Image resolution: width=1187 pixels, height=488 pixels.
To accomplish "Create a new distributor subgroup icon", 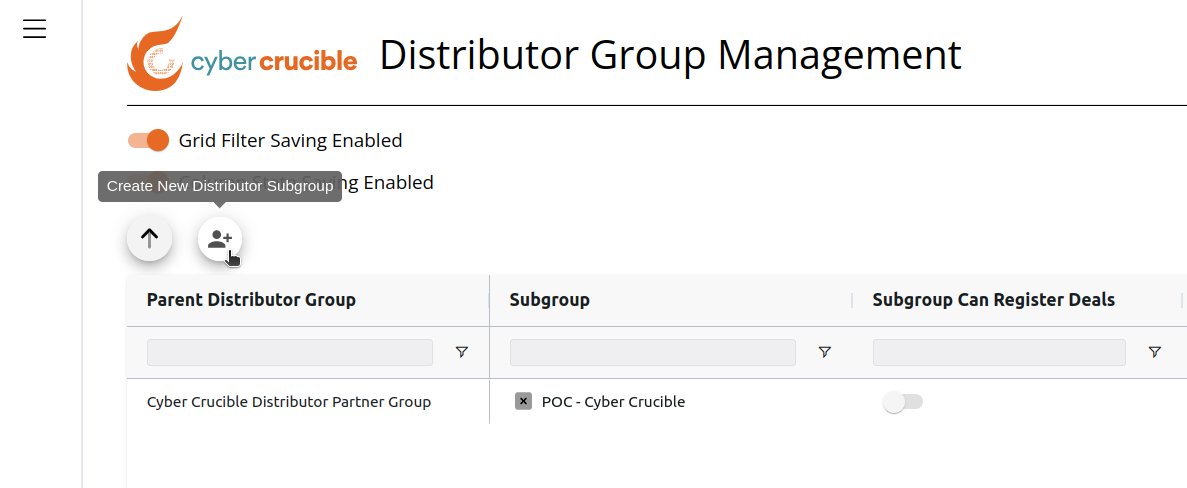I will [220, 239].
